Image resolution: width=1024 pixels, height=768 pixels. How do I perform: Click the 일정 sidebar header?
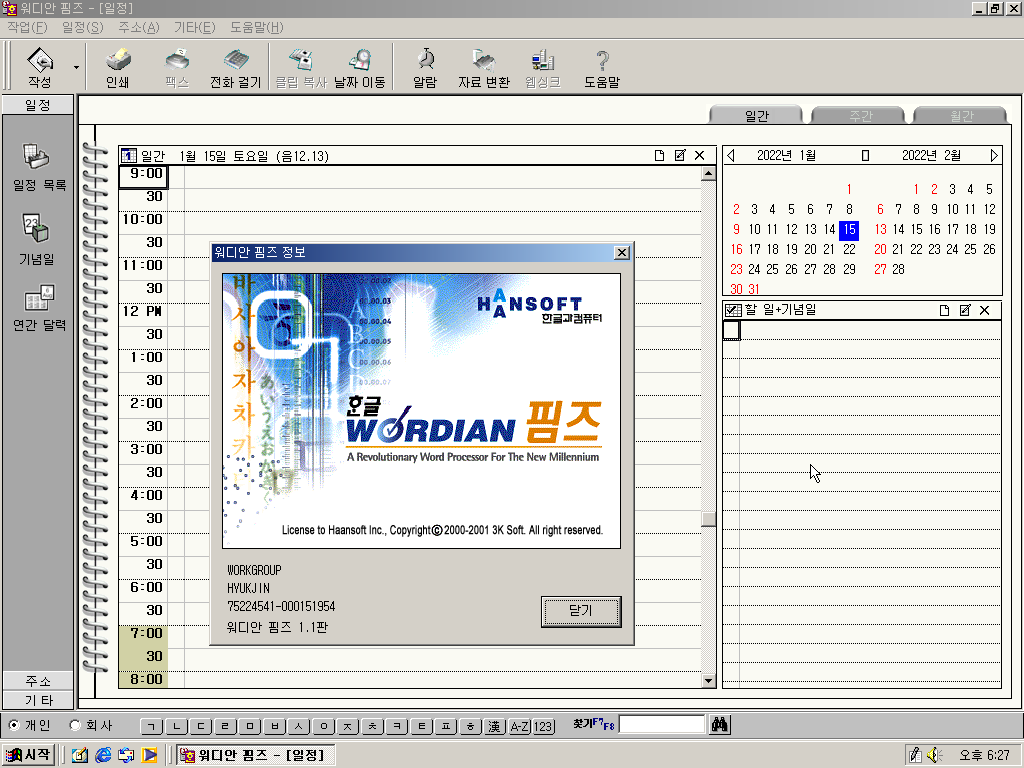[38, 105]
